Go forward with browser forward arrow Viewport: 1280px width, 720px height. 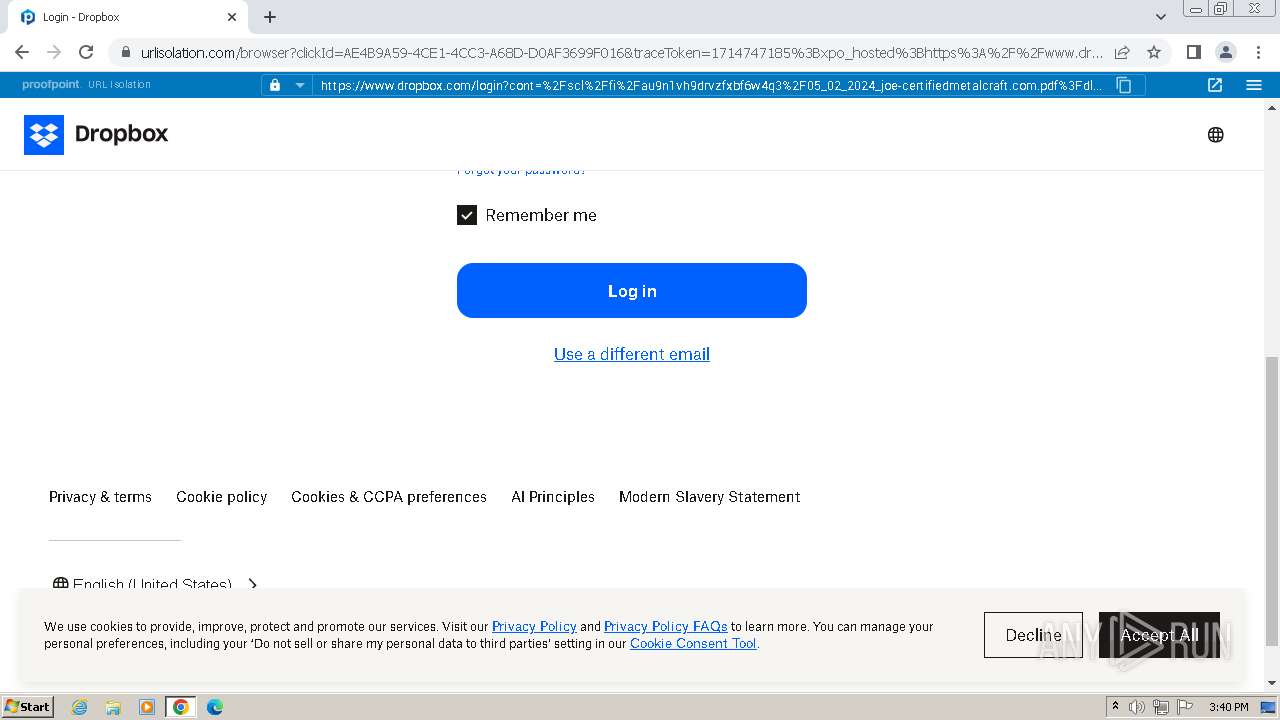54,52
